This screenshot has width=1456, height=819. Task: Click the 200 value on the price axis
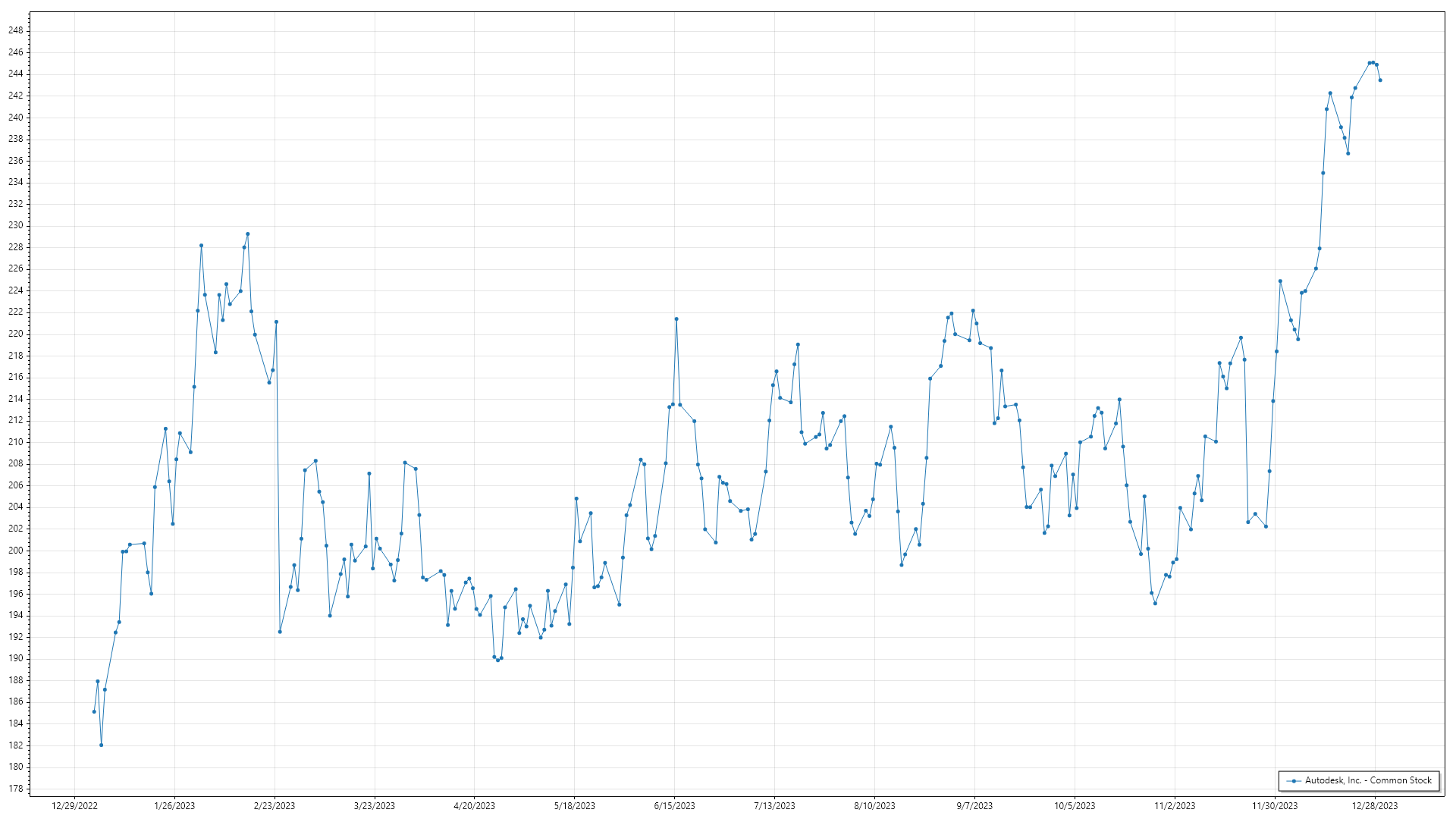click(16, 551)
